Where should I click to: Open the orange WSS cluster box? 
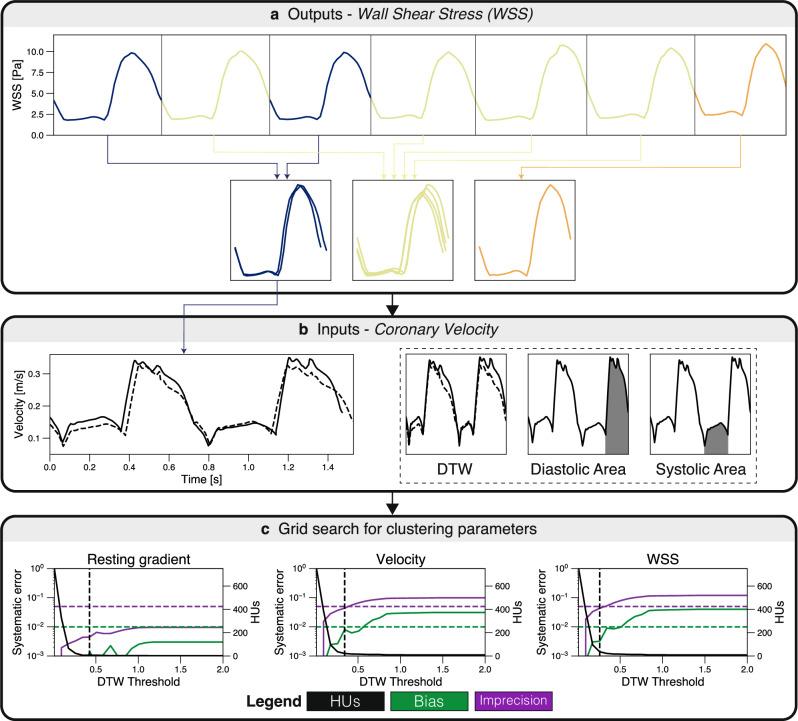coord(523,230)
